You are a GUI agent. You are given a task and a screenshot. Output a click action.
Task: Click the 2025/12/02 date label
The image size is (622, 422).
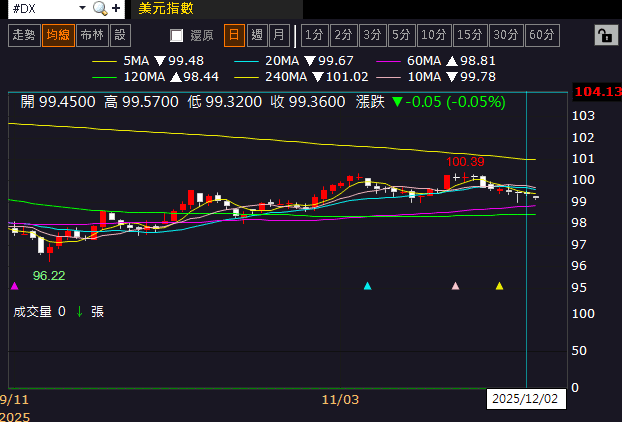[525, 399]
